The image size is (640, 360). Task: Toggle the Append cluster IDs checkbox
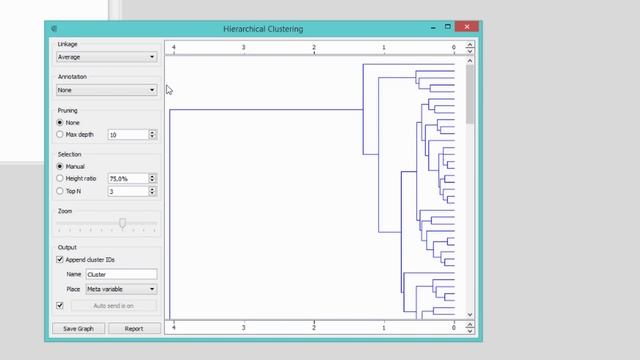[60, 260]
